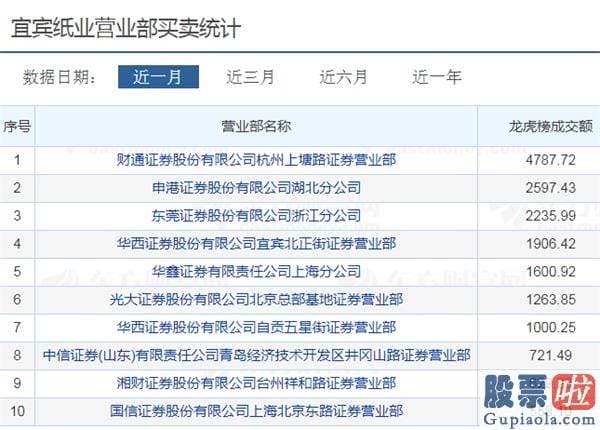Switch to the 近三月 date range
Image resolution: width=600 pixels, height=430 pixels.
click(251, 77)
